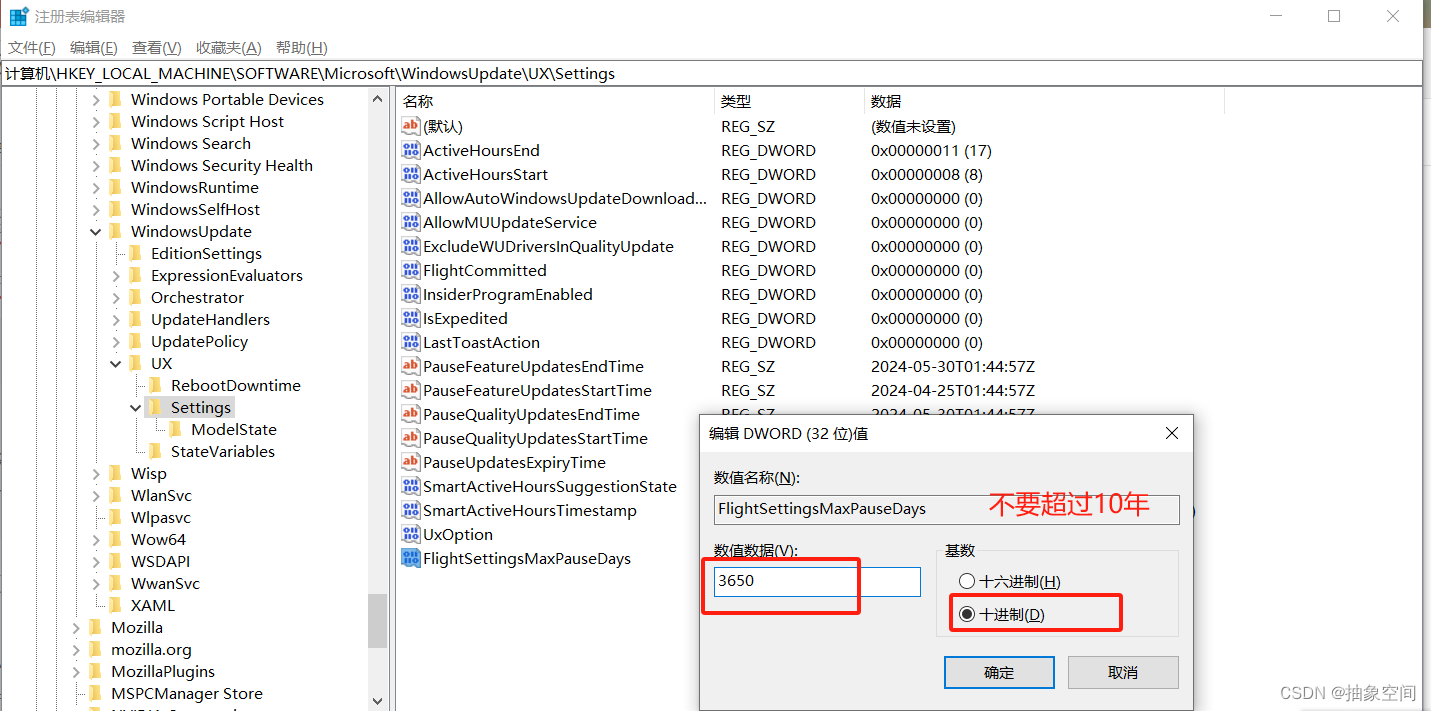Viewport: 1431px width, 711px height.
Task: Click the Windows Search folder icon
Action: point(115,143)
